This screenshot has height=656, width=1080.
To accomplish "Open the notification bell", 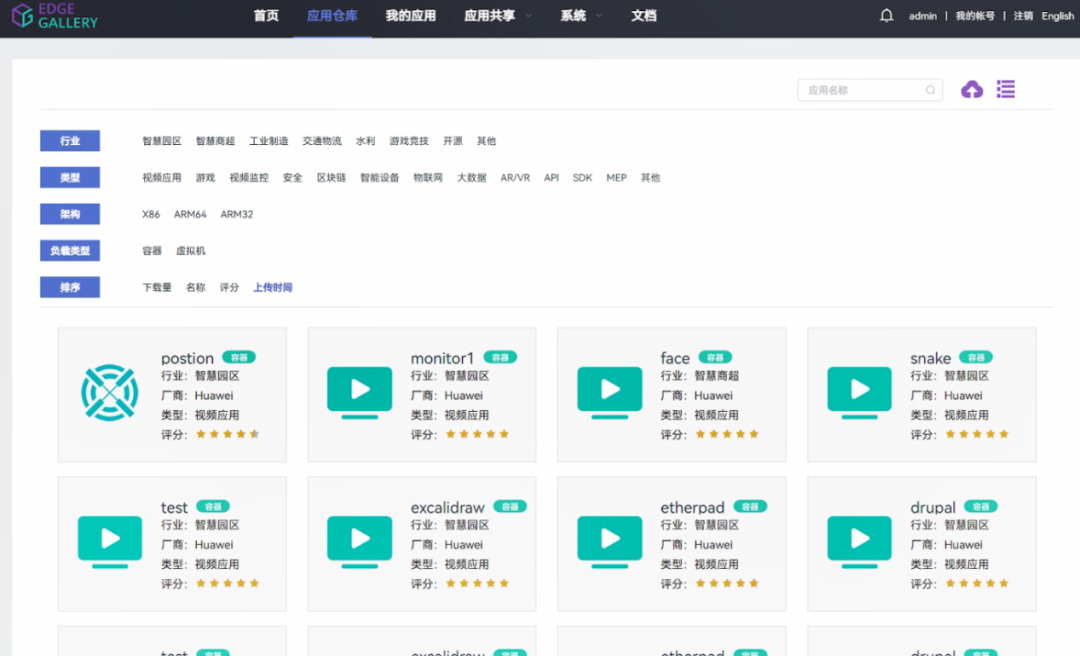I will (886, 15).
